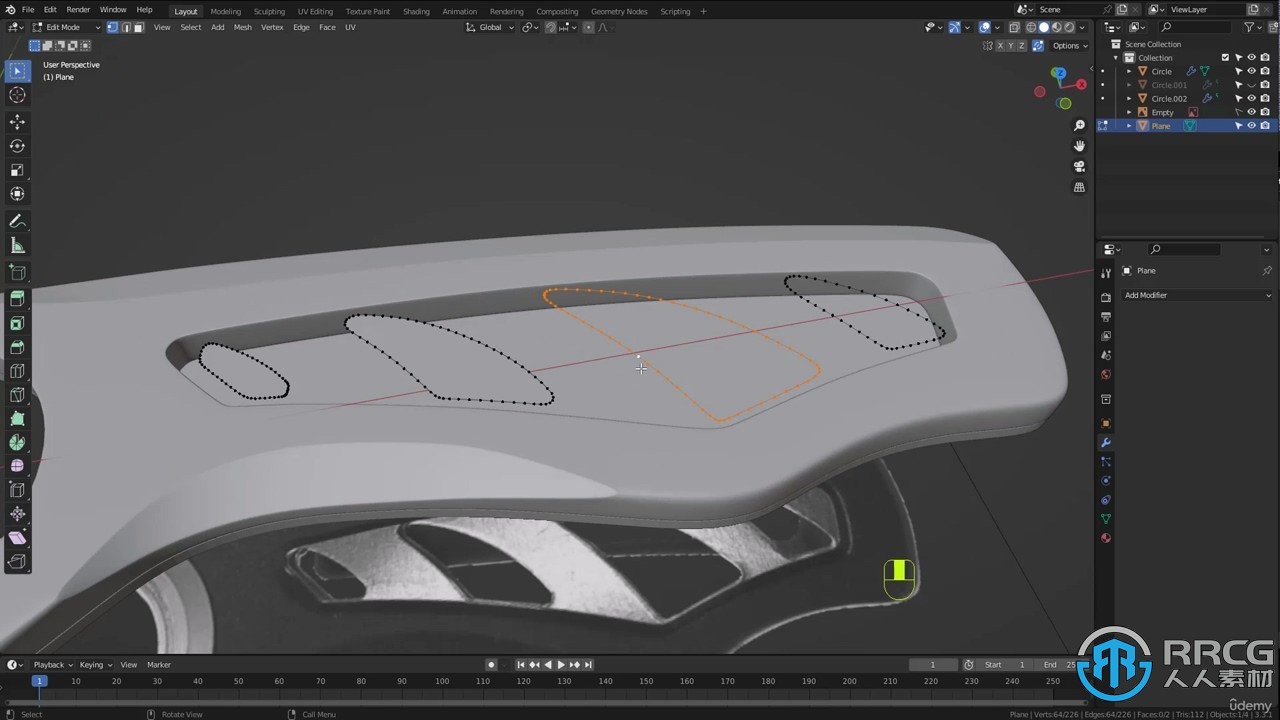The image size is (1280, 720).
Task: Pick the Loop Cut tool
Action: coord(17,371)
